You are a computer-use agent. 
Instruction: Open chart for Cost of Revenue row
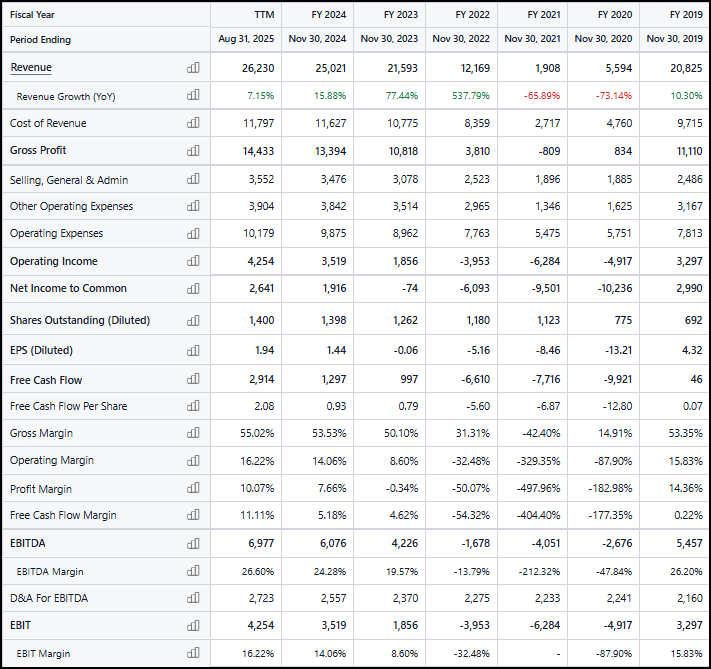pyautogui.click(x=193, y=124)
